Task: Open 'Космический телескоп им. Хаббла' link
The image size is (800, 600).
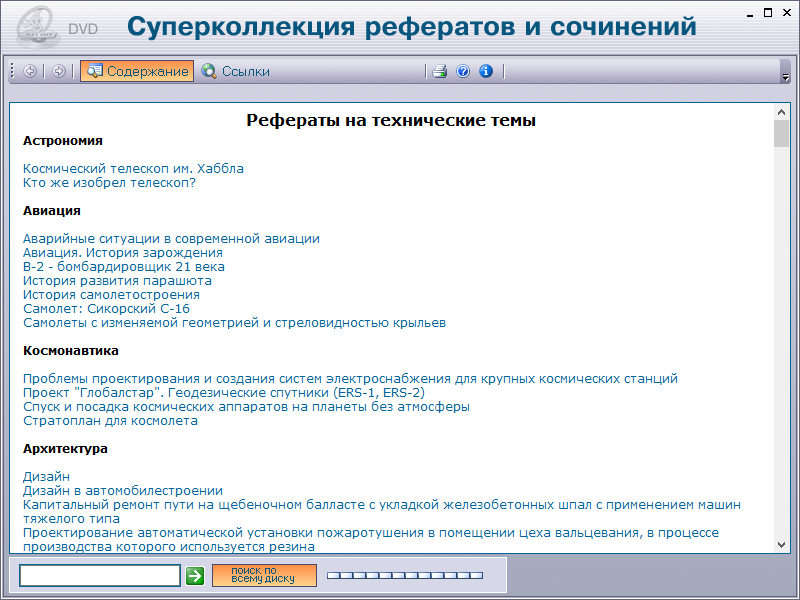Action: point(133,168)
